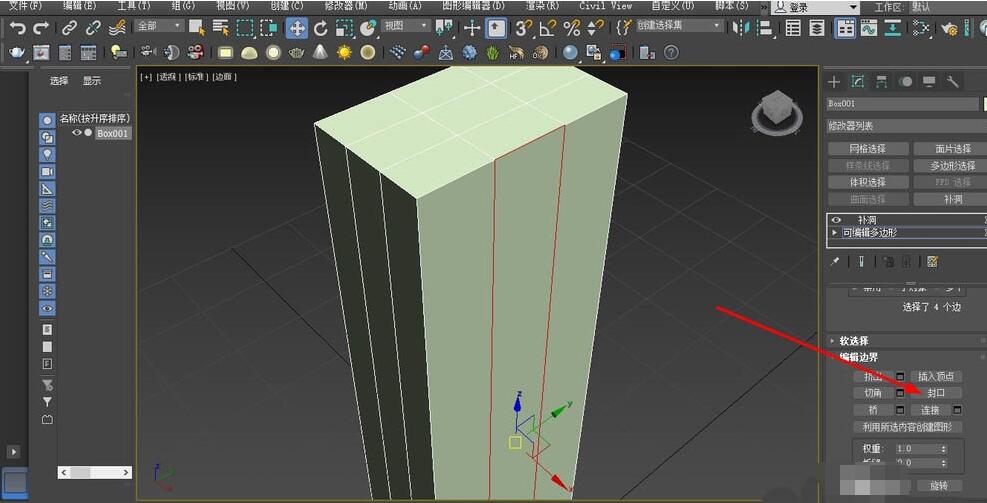Click the help question mark icon
This screenshot has height=503, width=987.
tap(672, 52)
